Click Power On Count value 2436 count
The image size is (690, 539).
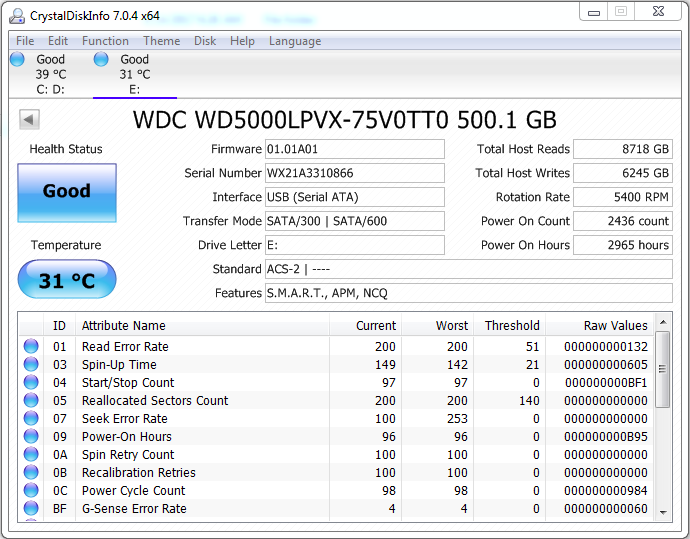click(623, 221)
